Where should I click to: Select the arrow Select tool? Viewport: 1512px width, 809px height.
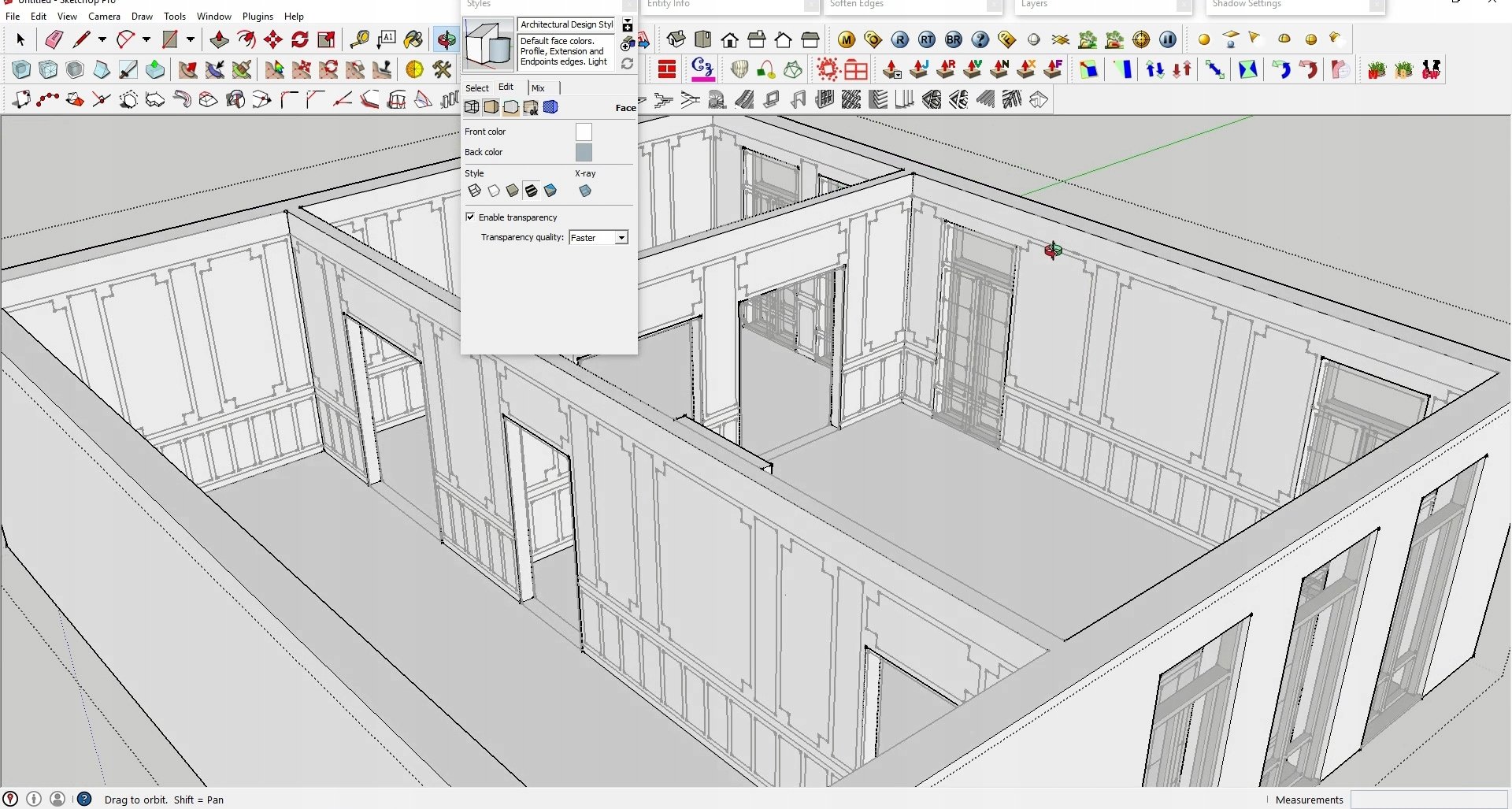[x=20, y=39]
